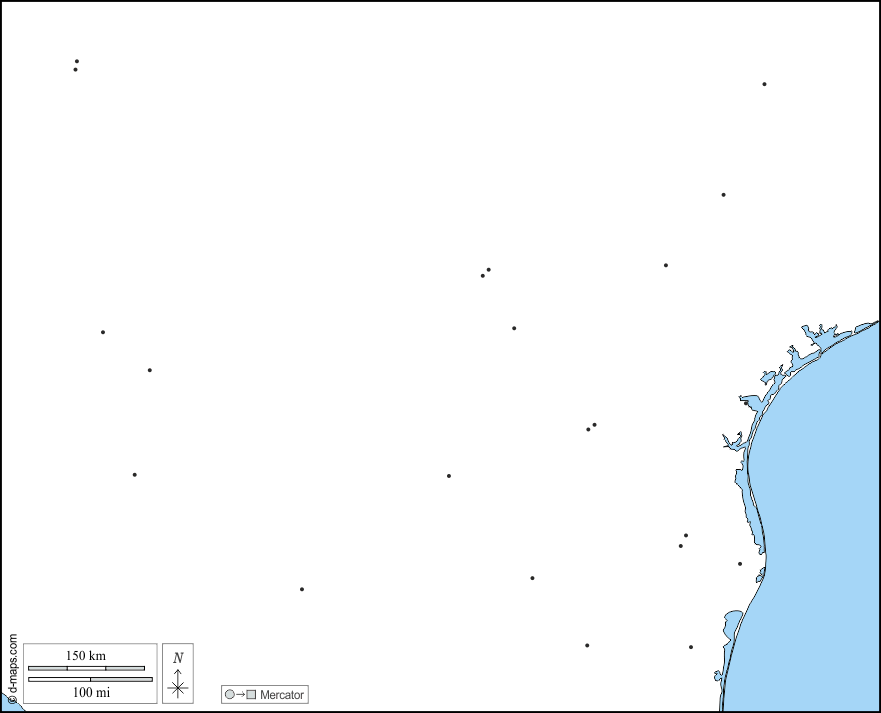The image size is (881, 713).
Task: Click the square icon before Mercator text
Action: tap(251, 694)
